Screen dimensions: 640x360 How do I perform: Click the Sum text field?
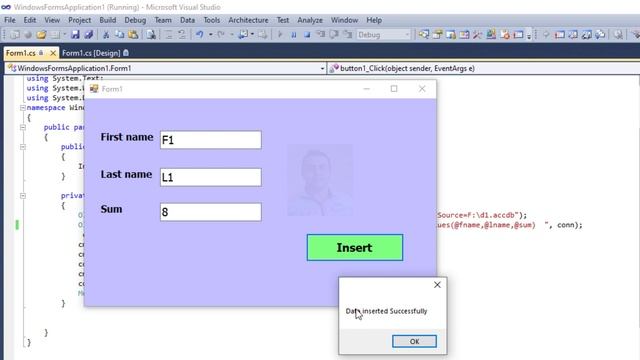211,212
